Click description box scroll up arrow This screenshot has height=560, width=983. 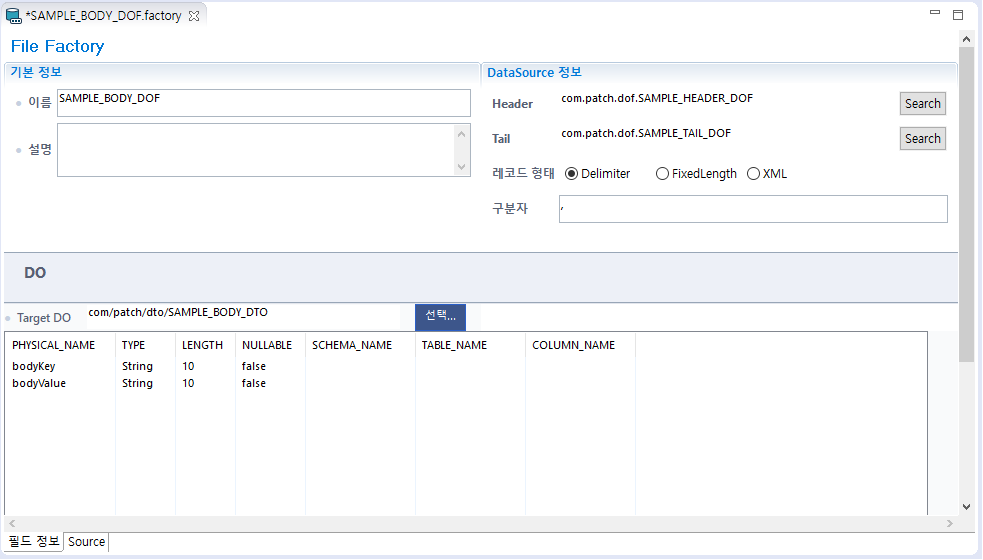click(461, 134)
